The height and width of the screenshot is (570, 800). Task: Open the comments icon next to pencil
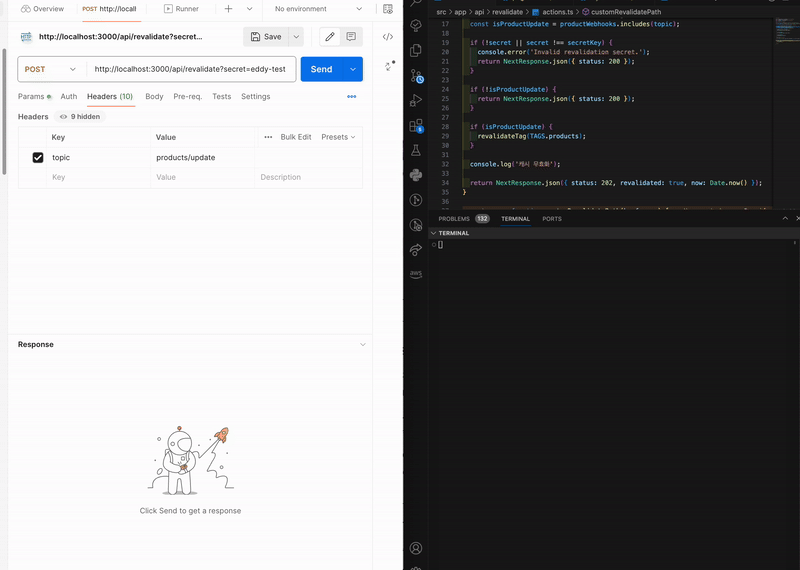pyautogui.click(x=351, y=37)
